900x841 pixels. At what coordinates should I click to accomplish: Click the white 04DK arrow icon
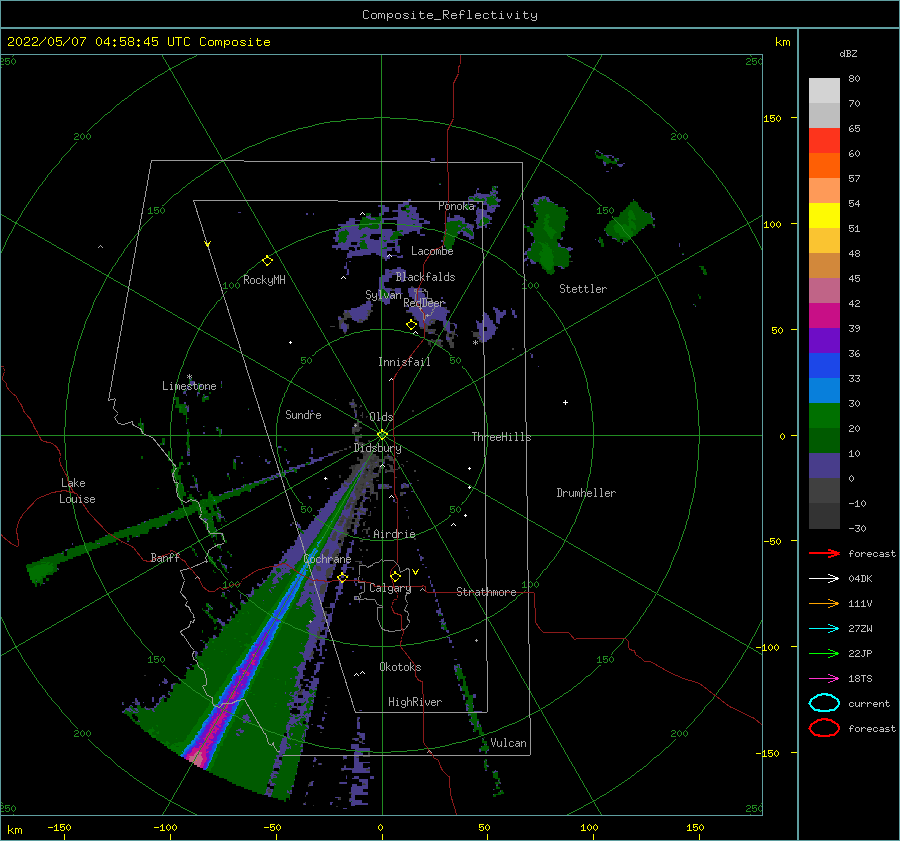(824, 578)
